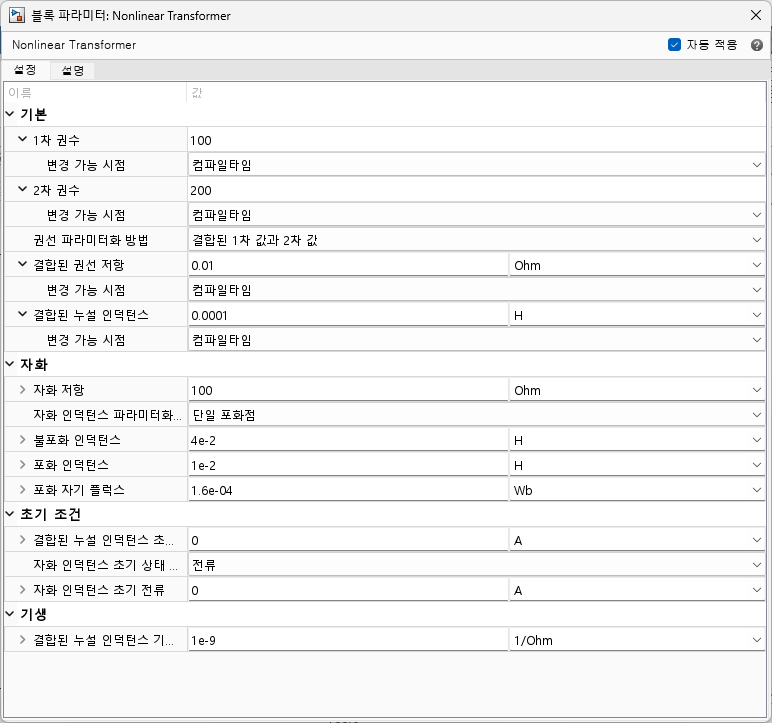Open the Ohm unit dropdown for 자화 저항

point(637,391)
